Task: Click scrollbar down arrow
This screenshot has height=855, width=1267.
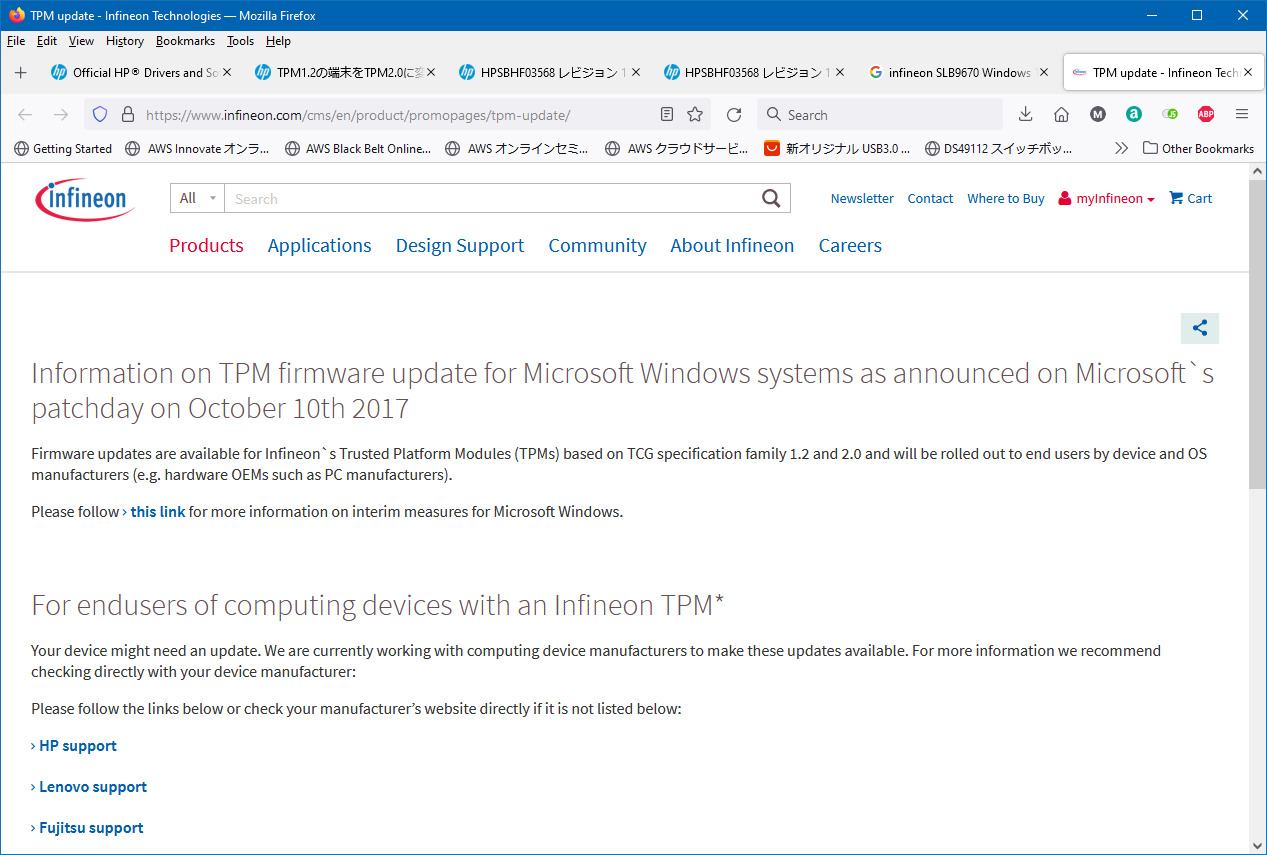Action: pyautogui.click(x=1258, y=845)
